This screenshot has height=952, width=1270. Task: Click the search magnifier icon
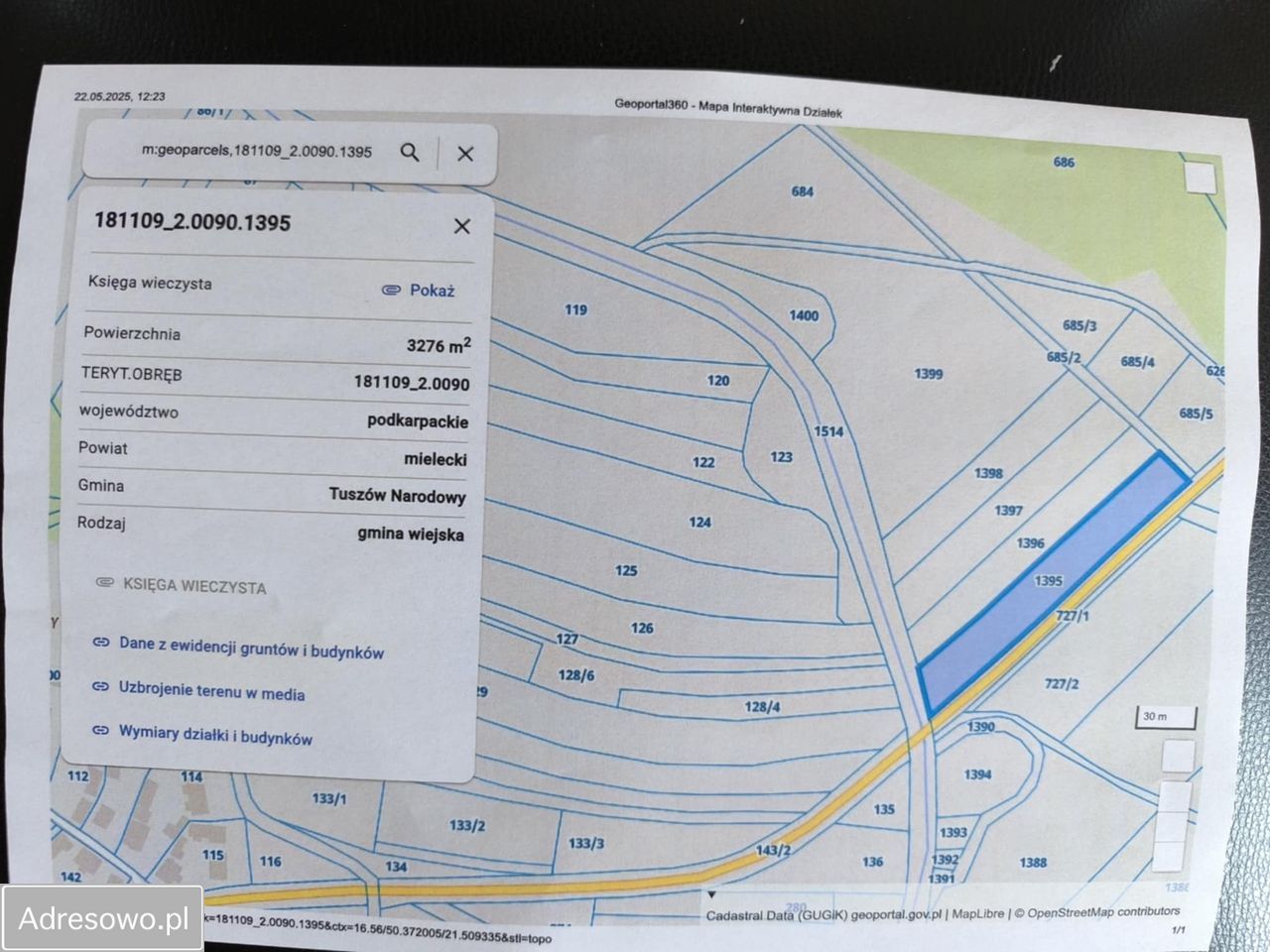tap(410, 152)
